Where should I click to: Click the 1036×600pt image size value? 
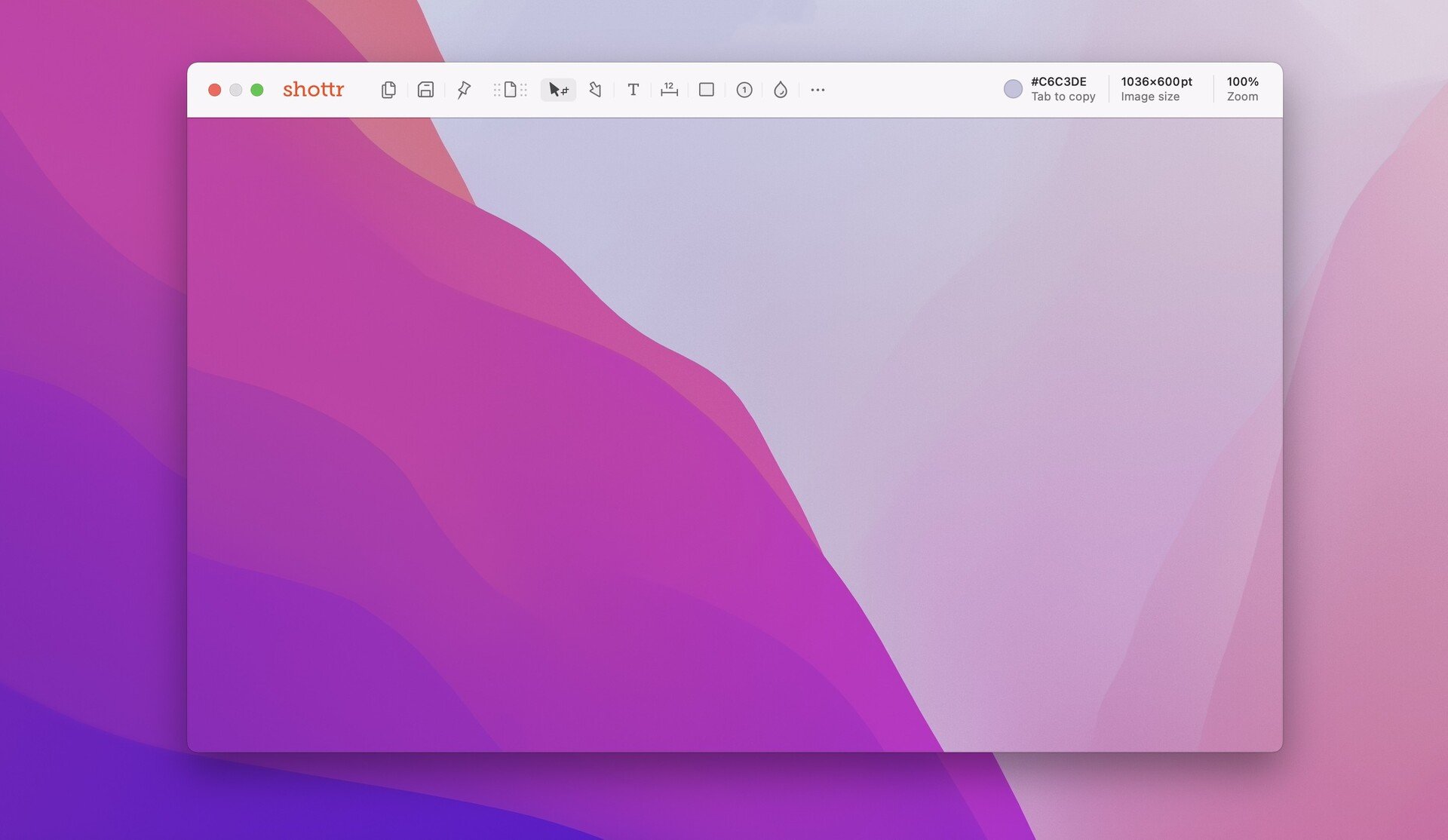tap(1156, 81)
